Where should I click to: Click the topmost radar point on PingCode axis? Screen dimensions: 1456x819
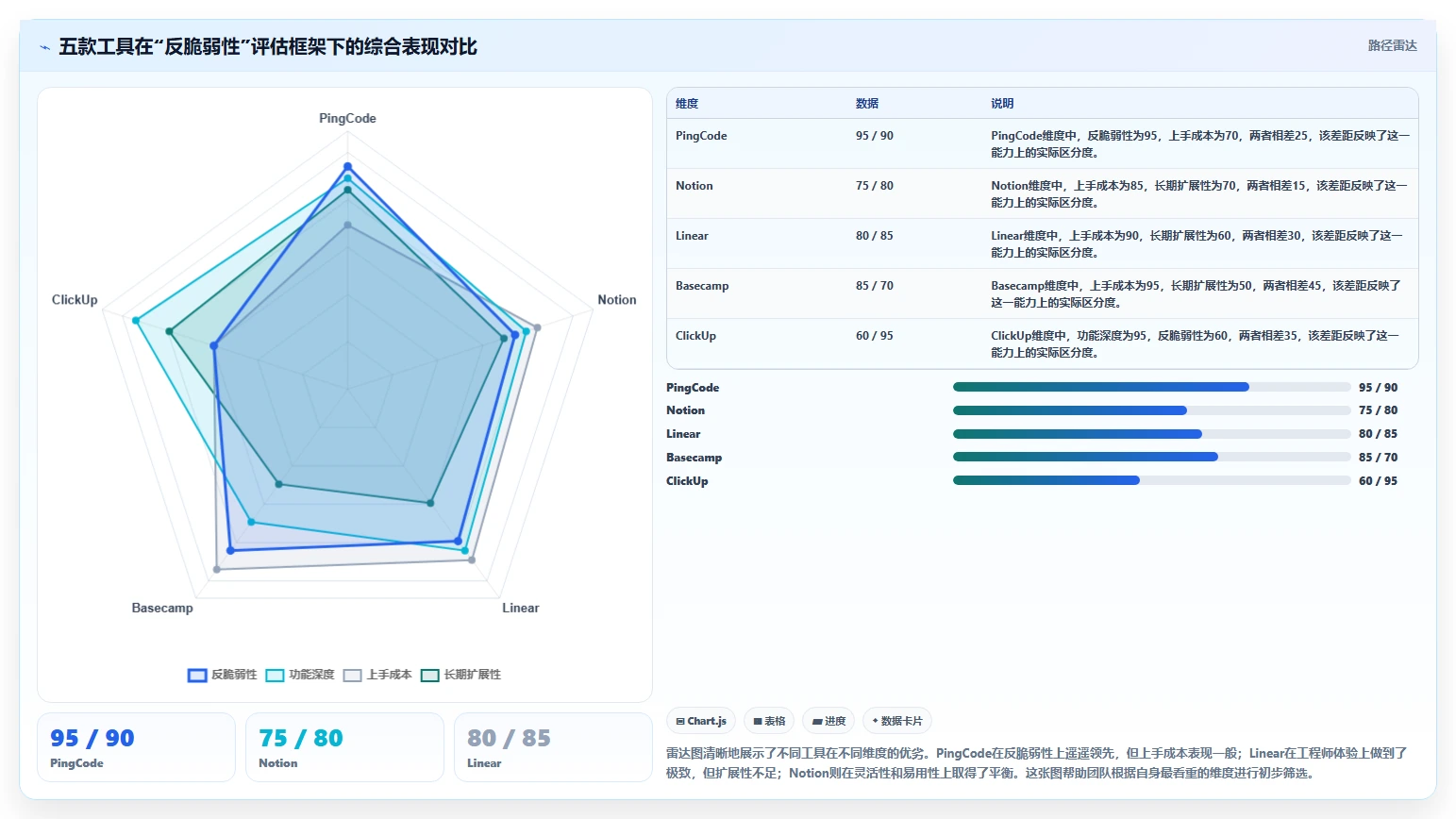click(x=347, y=167)
